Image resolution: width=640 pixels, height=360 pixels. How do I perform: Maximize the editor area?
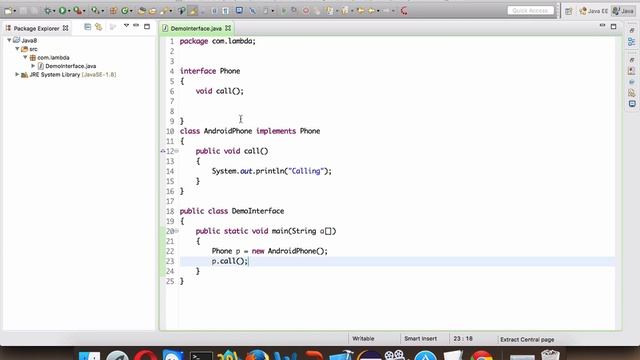613,27
